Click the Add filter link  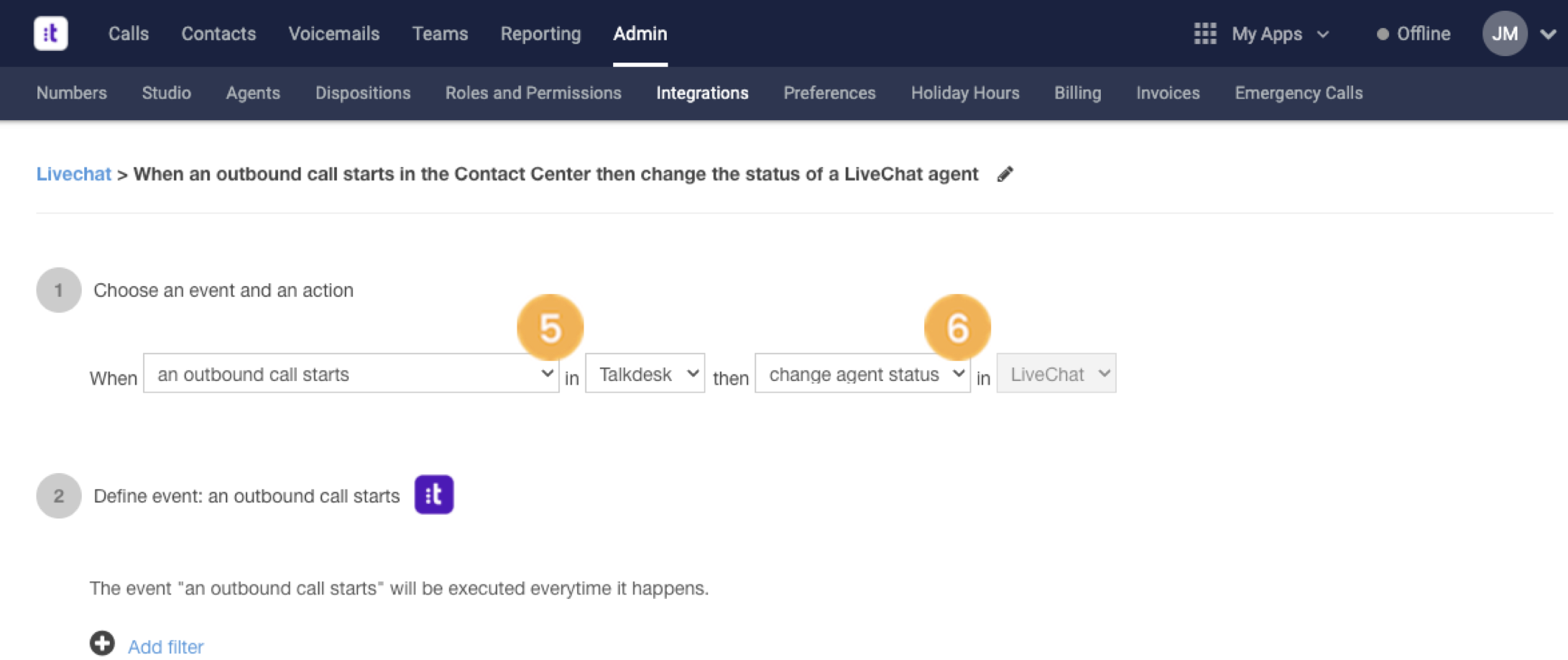(165, 646)
